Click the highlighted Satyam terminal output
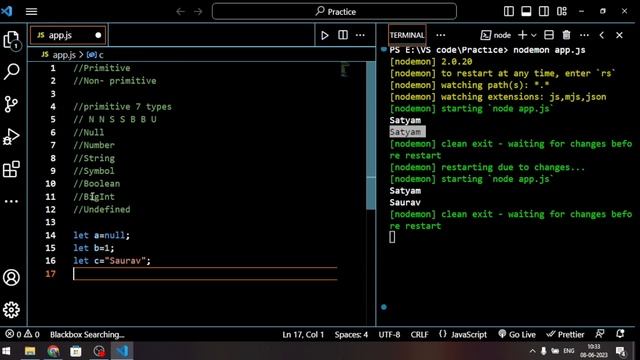Viewport: 640px width, 360px height. 407,132
